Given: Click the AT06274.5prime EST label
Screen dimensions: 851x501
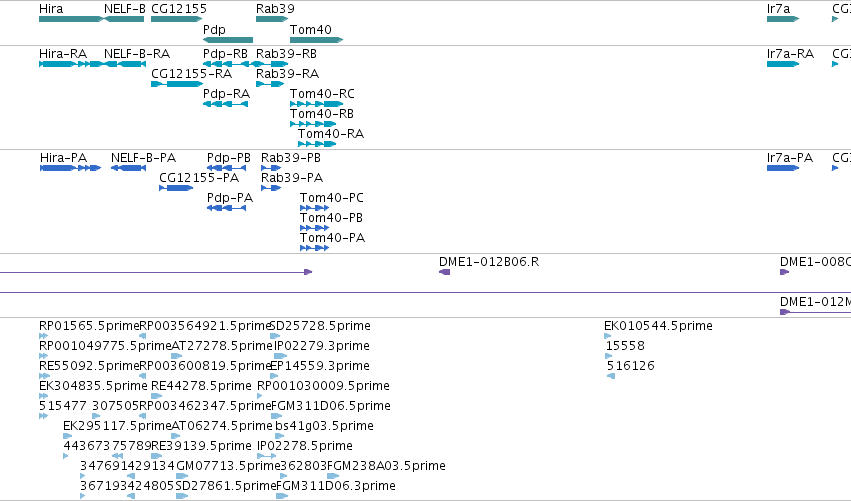Looking at the screenshot, I should 221,427.
